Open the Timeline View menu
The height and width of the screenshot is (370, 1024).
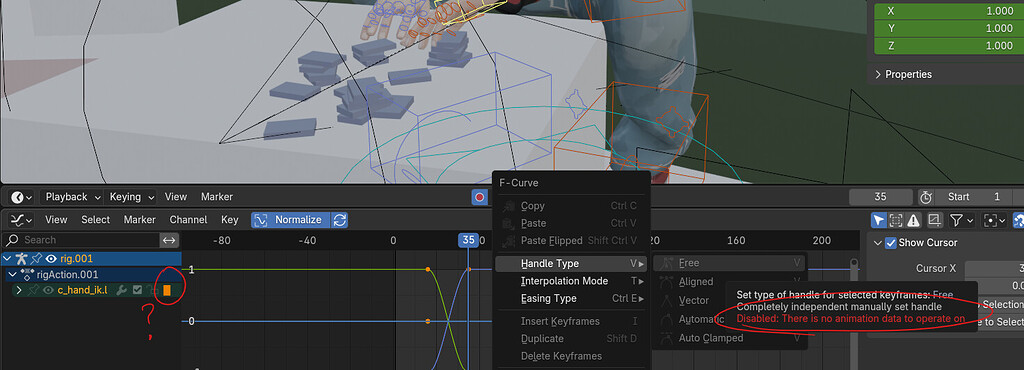point(176,196)
